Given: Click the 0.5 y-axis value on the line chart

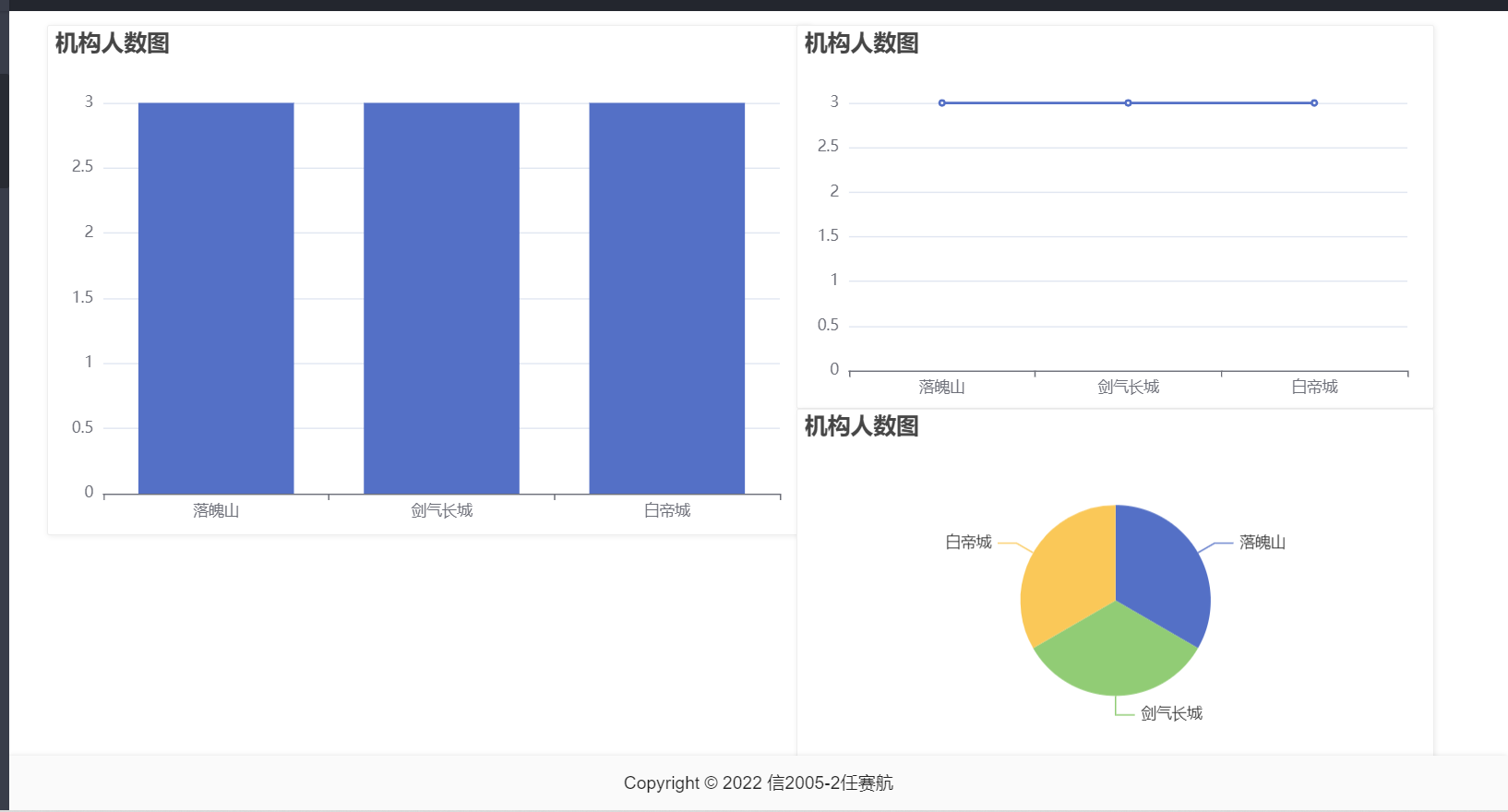Looking at the screenshot, I should click(x=828, y=325).
